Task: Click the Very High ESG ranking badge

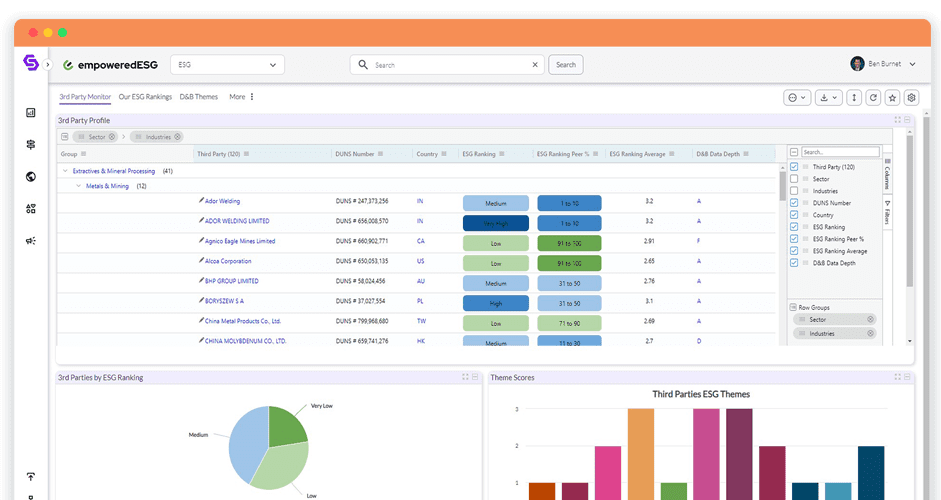Action: click(496, 223)
